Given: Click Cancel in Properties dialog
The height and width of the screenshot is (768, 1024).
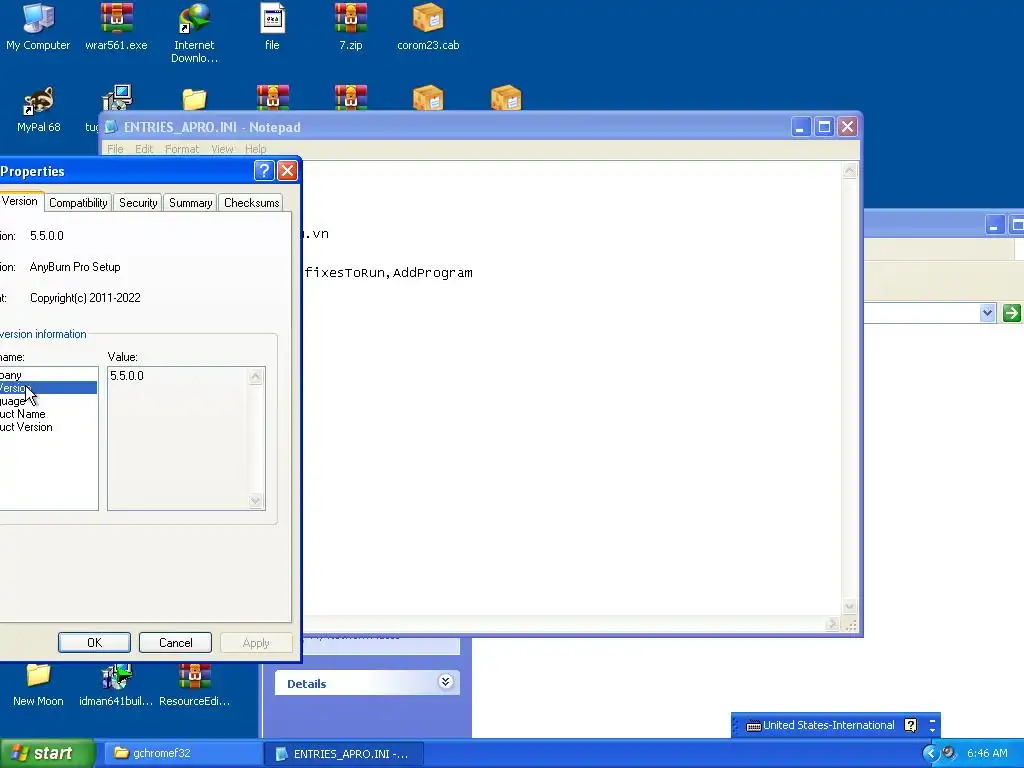Looking at the screenshot, I should click(175, 643).
